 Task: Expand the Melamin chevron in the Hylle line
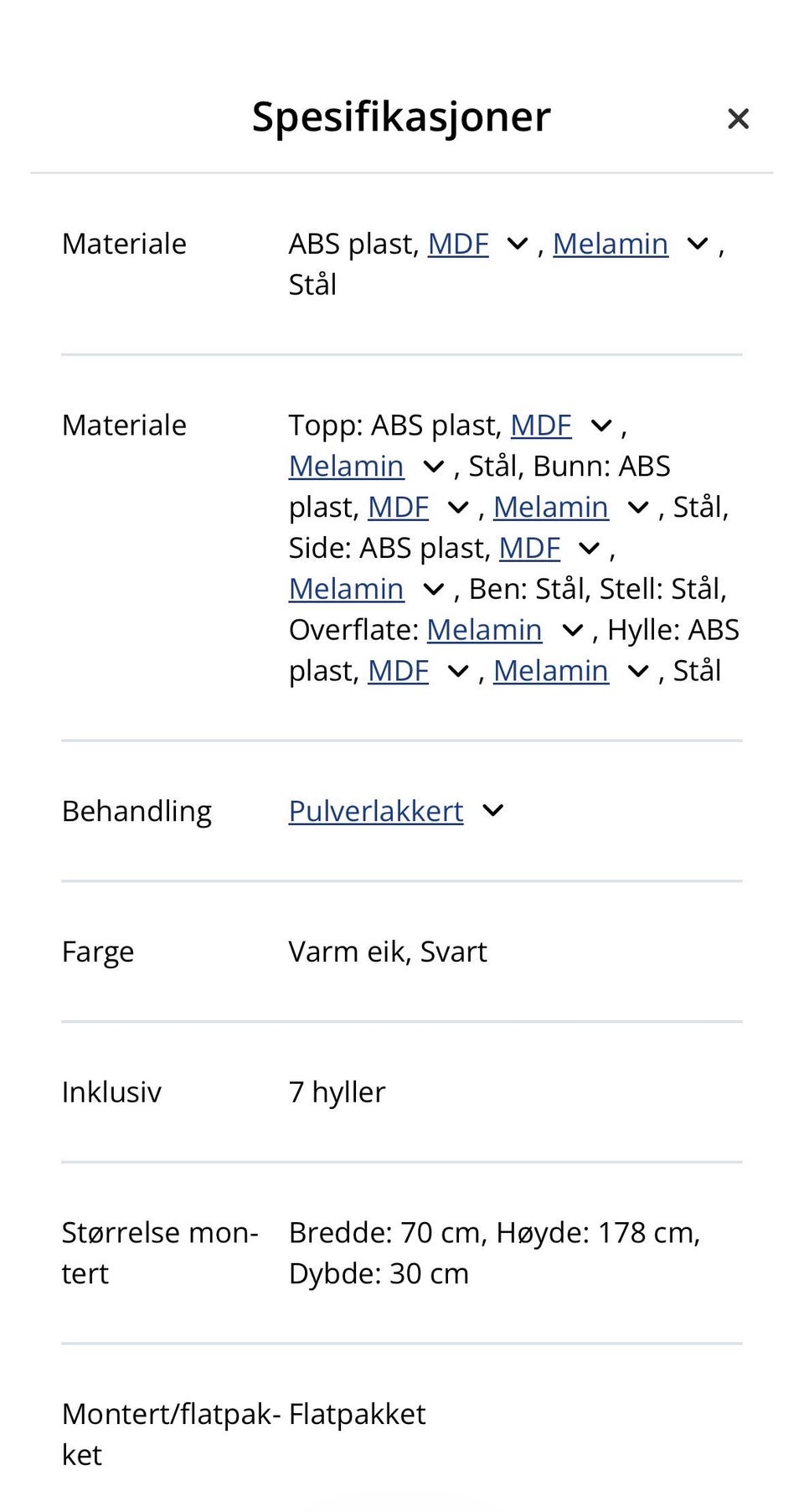click(x=638, y=670)
